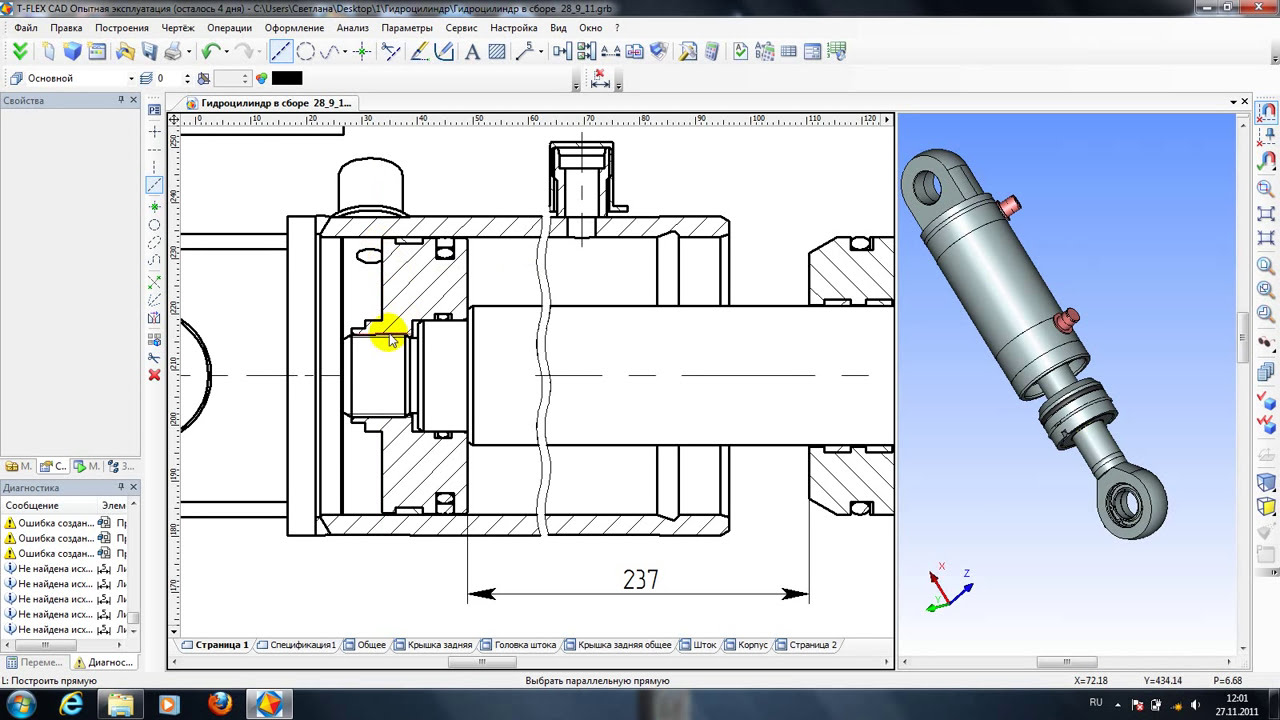The width and height of the screenshot is (1280, 720).
Task: Open the Чертёж menu
Action: click(x=177, y=28)
